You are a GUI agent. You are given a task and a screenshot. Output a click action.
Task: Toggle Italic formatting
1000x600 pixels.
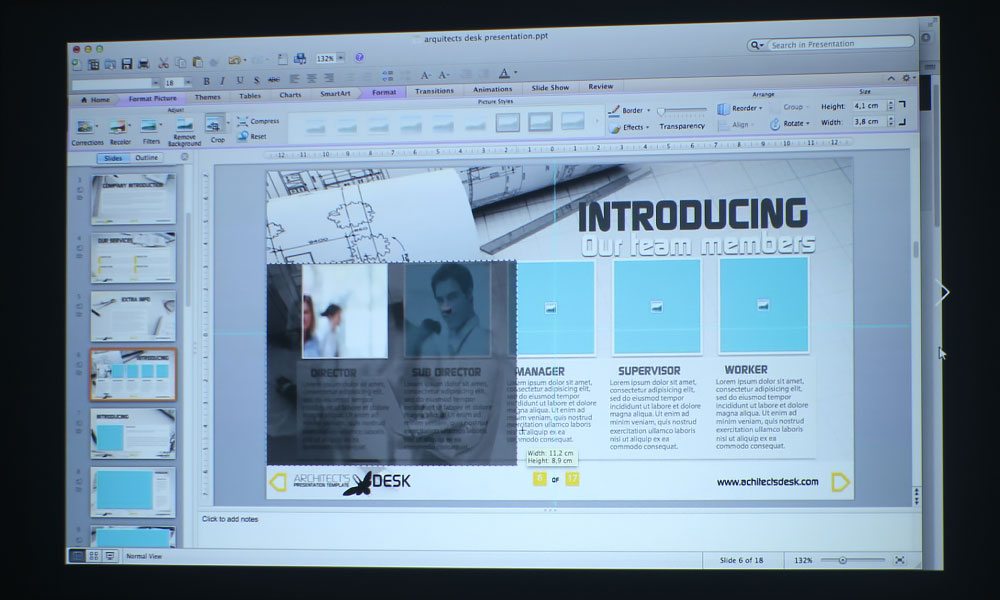coord(222,81)
